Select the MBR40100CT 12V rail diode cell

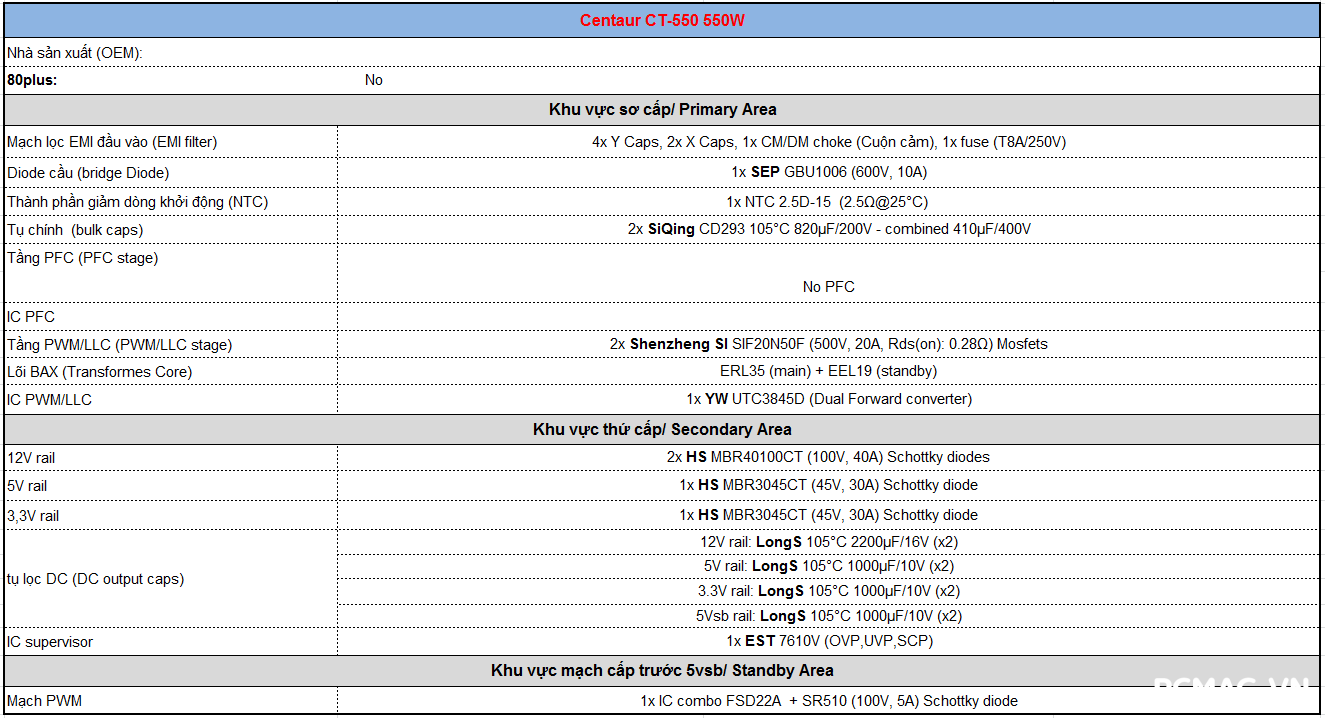pyautogui.click(x=828, y=457)
